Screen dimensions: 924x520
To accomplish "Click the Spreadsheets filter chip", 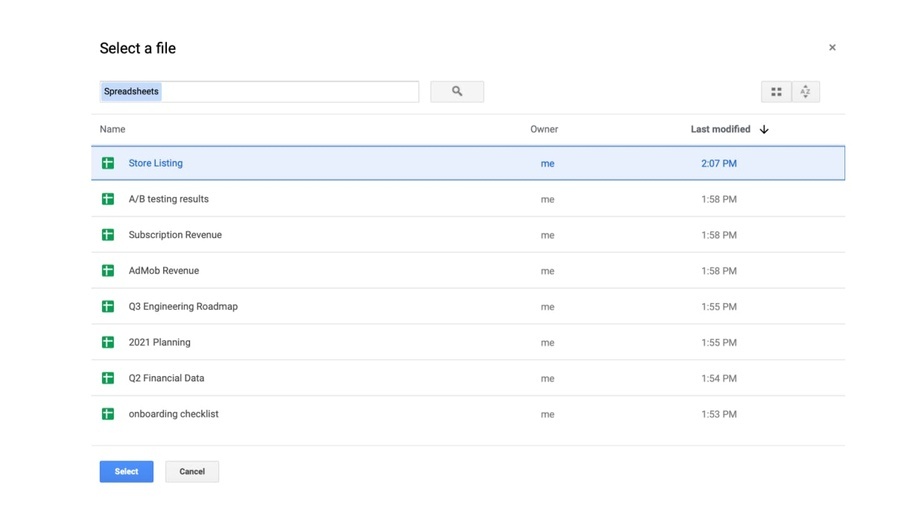I will (x=131, y=91).
